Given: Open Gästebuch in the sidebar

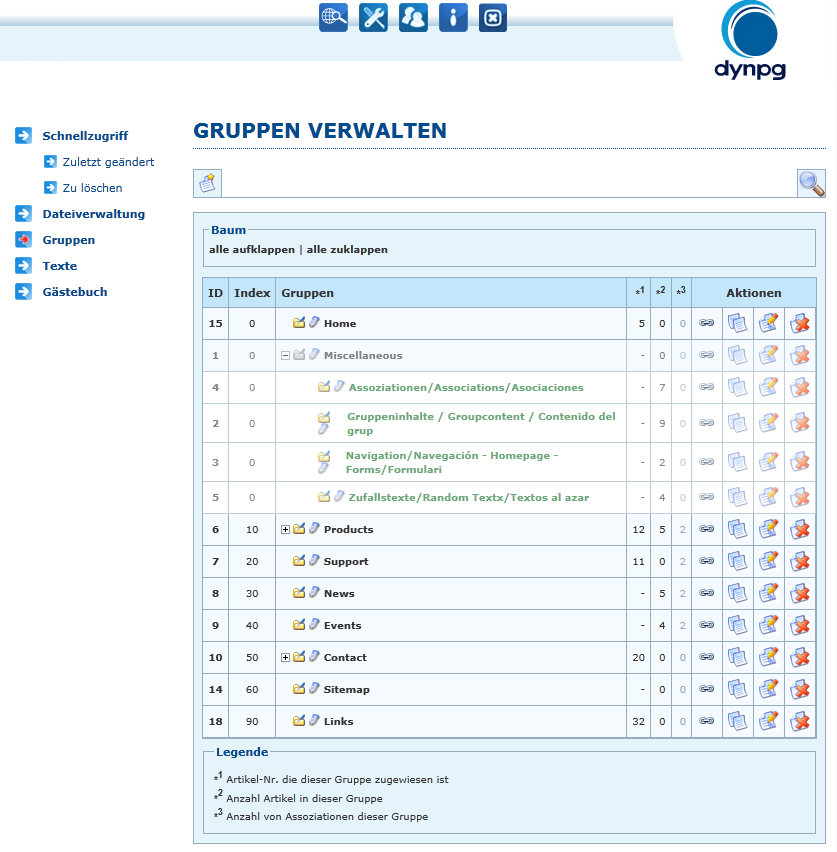Looking at the screenshot, I should (74, 292).
